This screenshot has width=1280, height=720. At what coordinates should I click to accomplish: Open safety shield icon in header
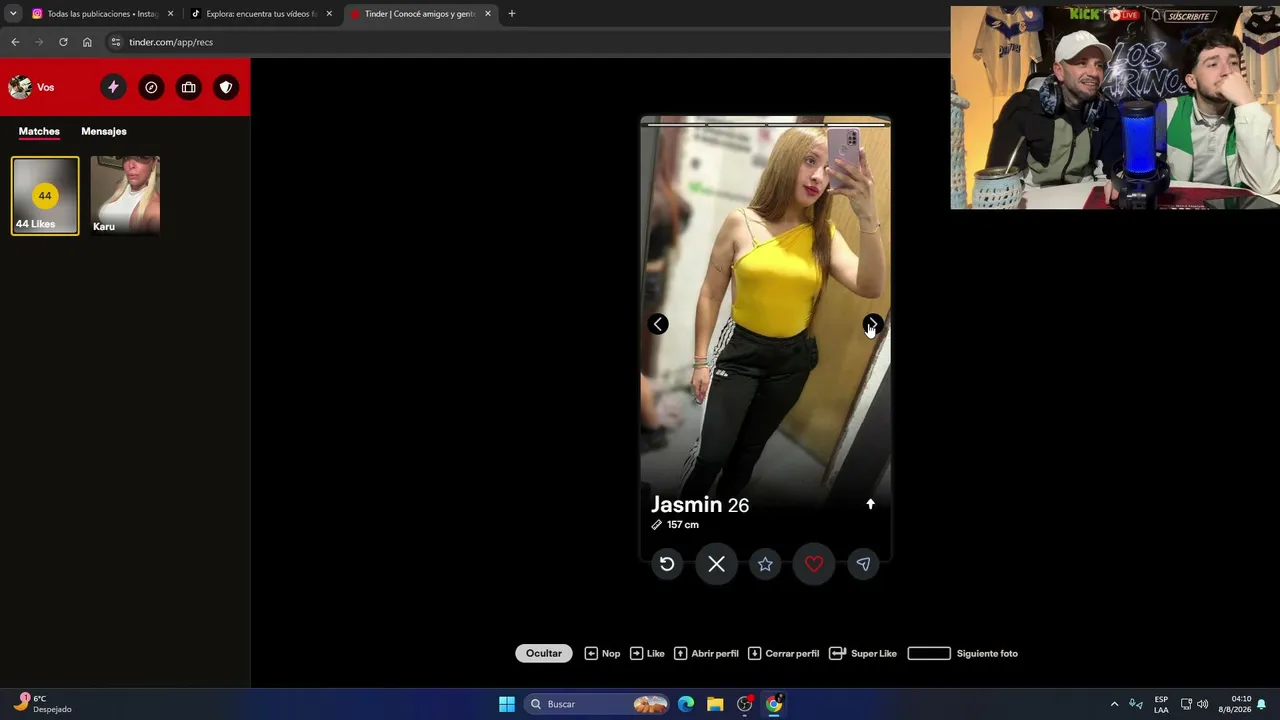[226, 87]
